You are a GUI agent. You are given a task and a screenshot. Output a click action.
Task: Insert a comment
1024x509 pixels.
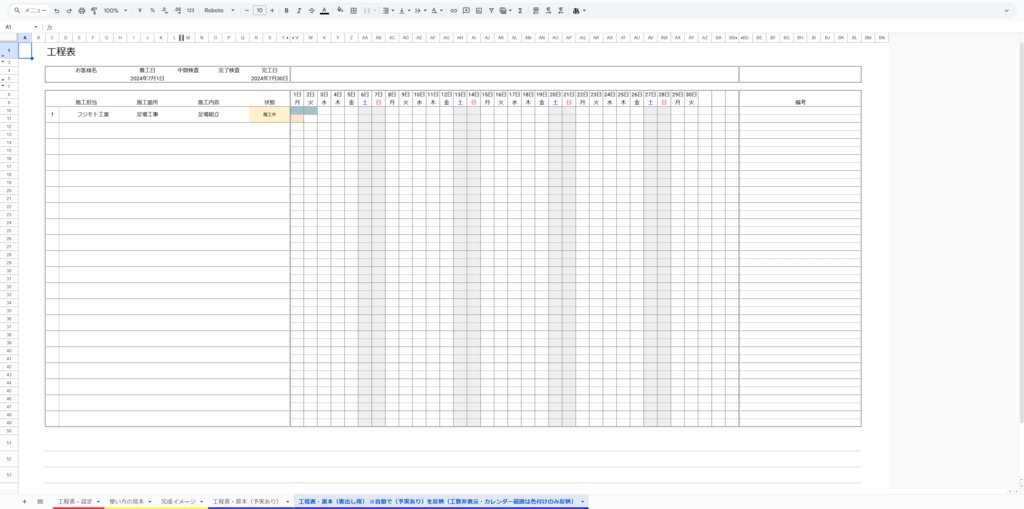466,11
